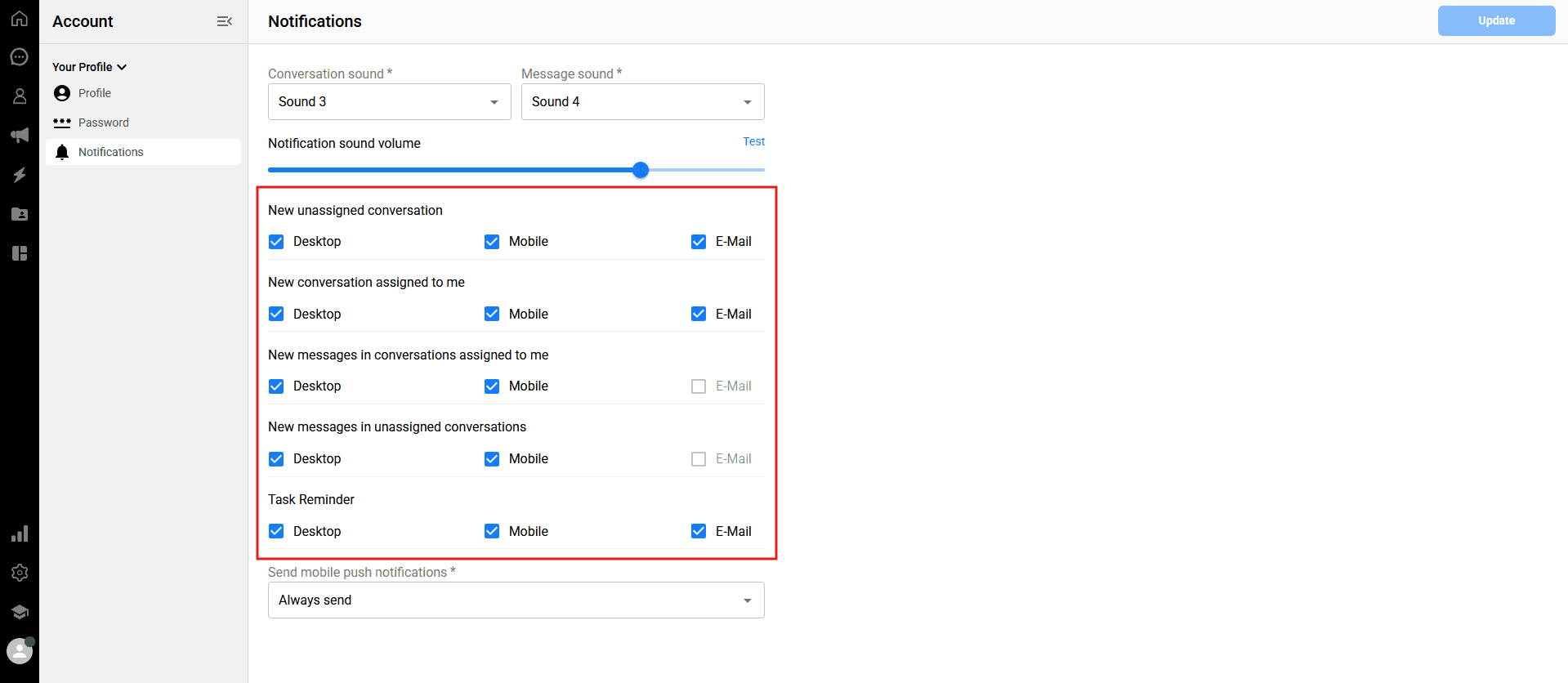Open the Conversation sound dropdown
The width and height of the screenshot is (1568, 683).
390,101
